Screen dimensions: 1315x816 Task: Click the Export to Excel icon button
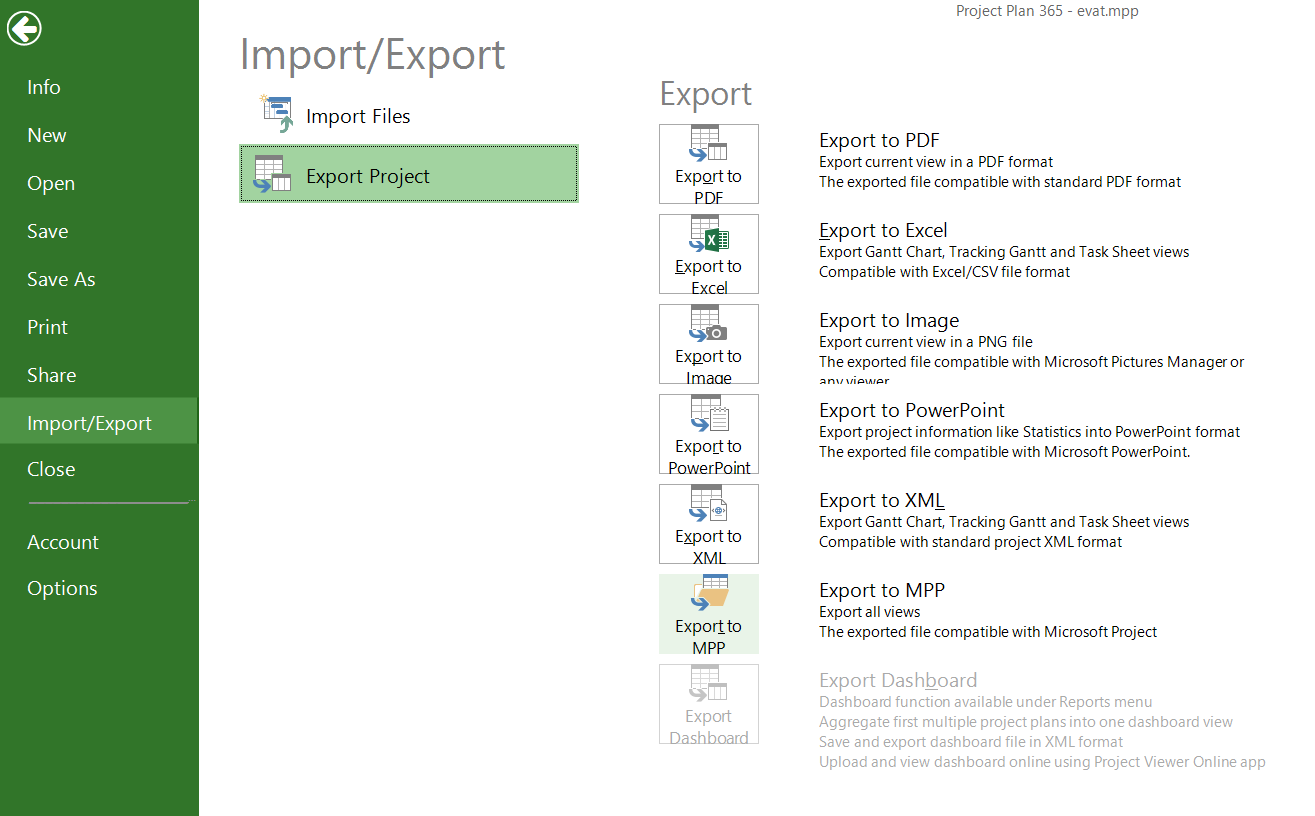709,254
